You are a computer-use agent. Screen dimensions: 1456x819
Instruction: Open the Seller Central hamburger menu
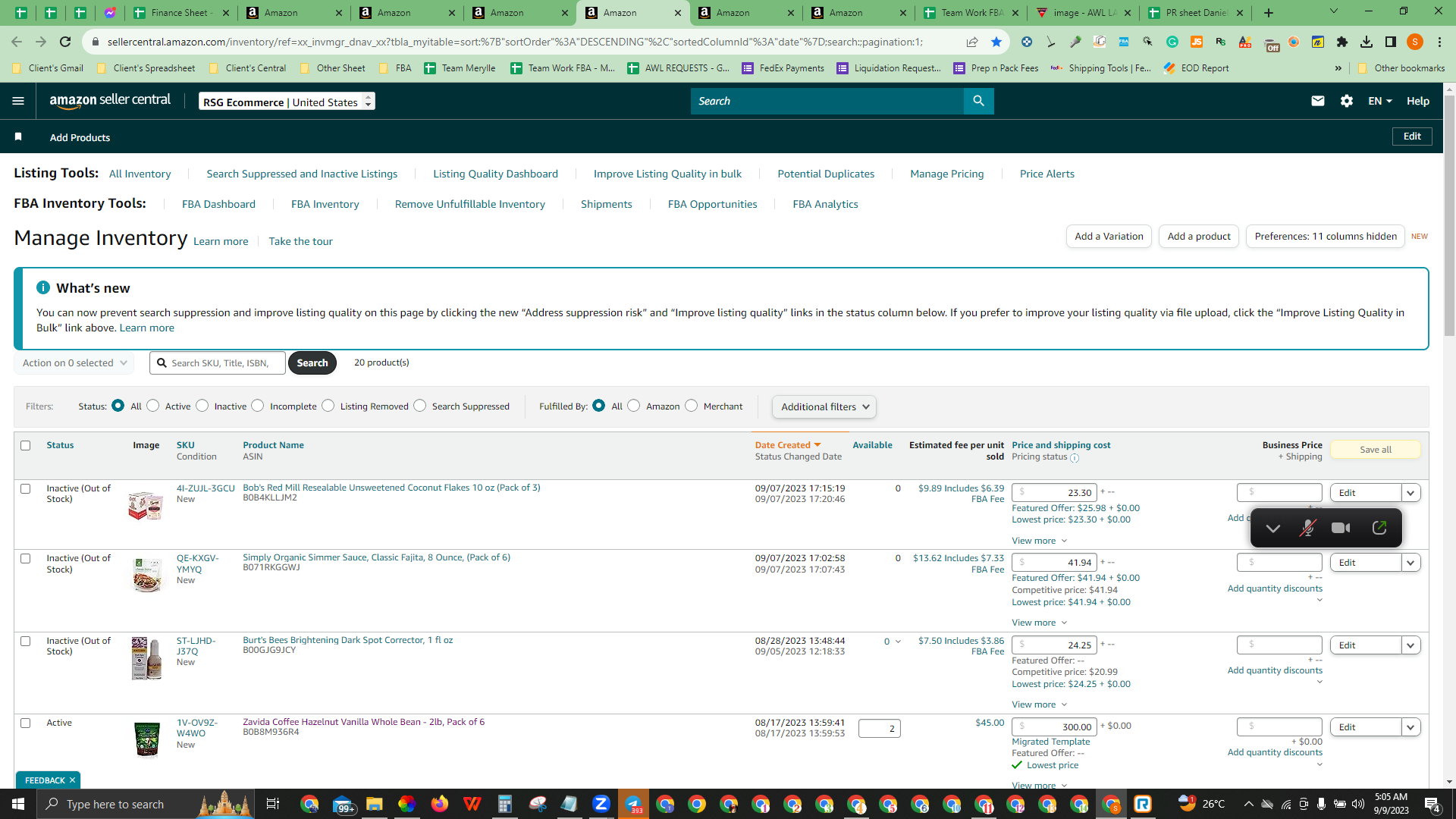(x=18, y=101)
